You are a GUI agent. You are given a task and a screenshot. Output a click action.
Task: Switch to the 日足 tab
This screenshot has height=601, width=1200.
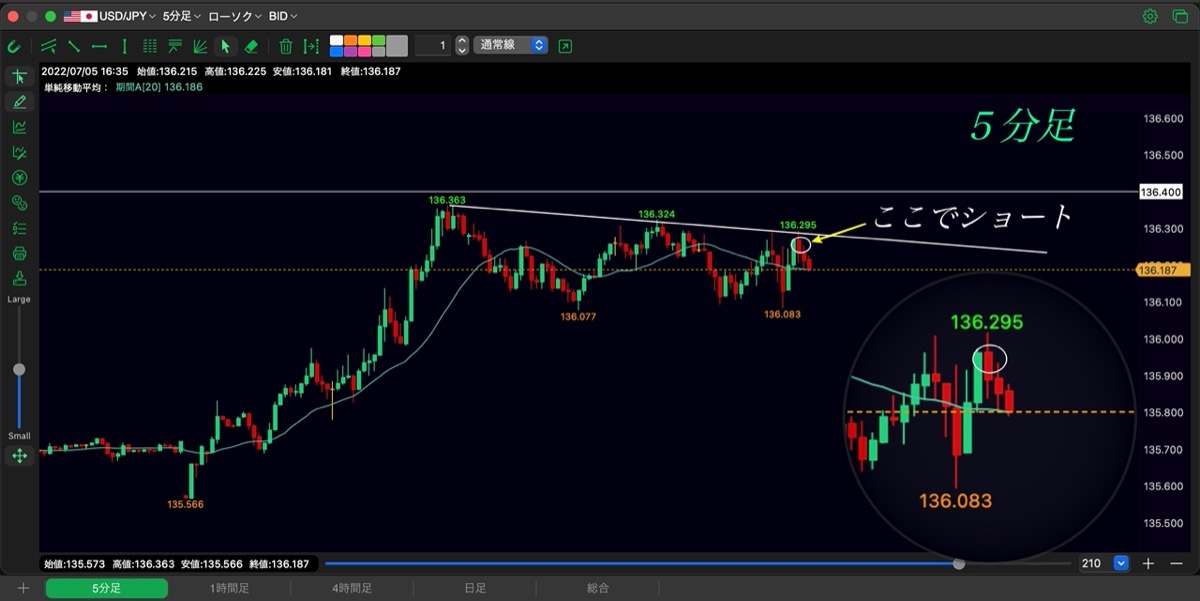tap(475, 588)
